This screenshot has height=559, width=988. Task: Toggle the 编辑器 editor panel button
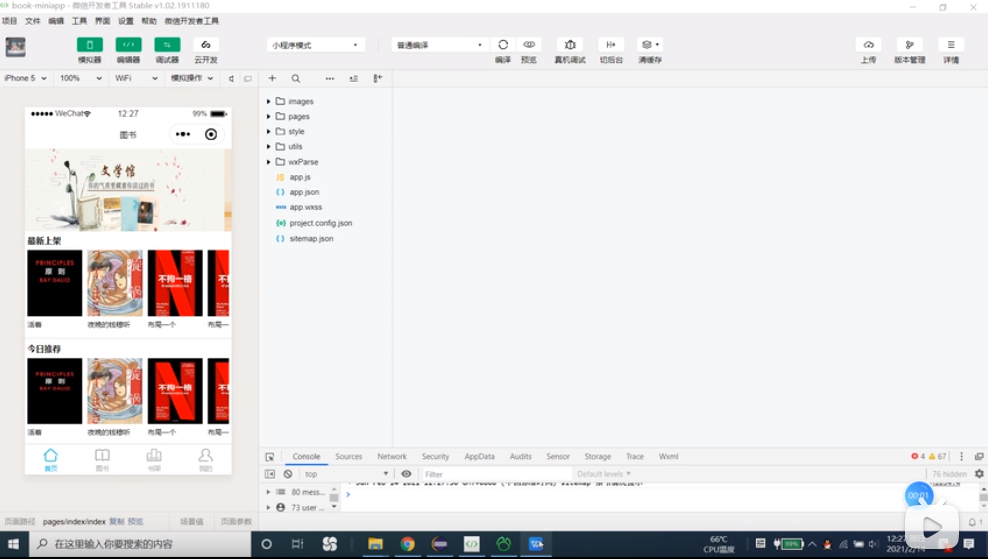tap(129, 45)
